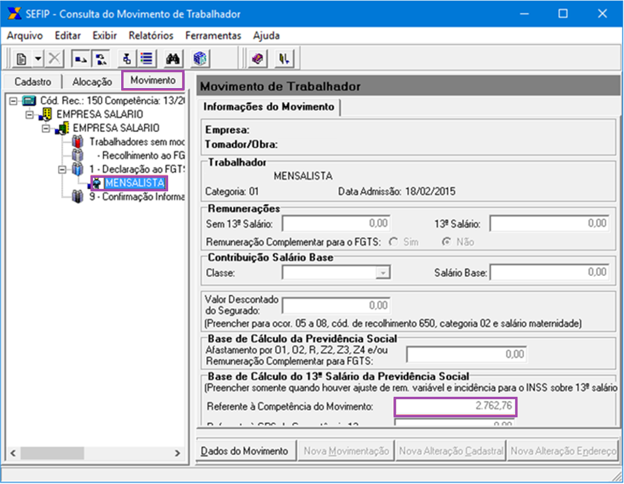This screenshot has width=624, height=484.
Task: Click the tree hierarchy toolbar icon
Action: click(x=101, y=59)
